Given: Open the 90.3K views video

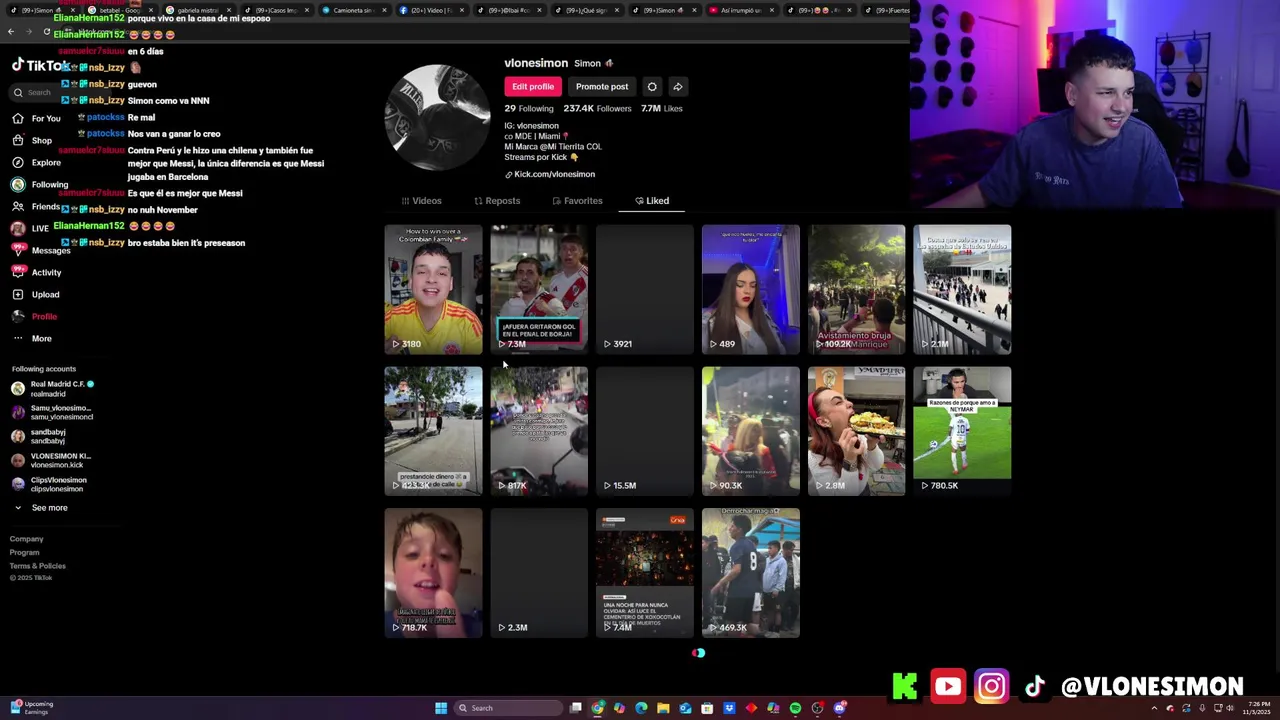Looking at the screenshot, I should [751, 431].
